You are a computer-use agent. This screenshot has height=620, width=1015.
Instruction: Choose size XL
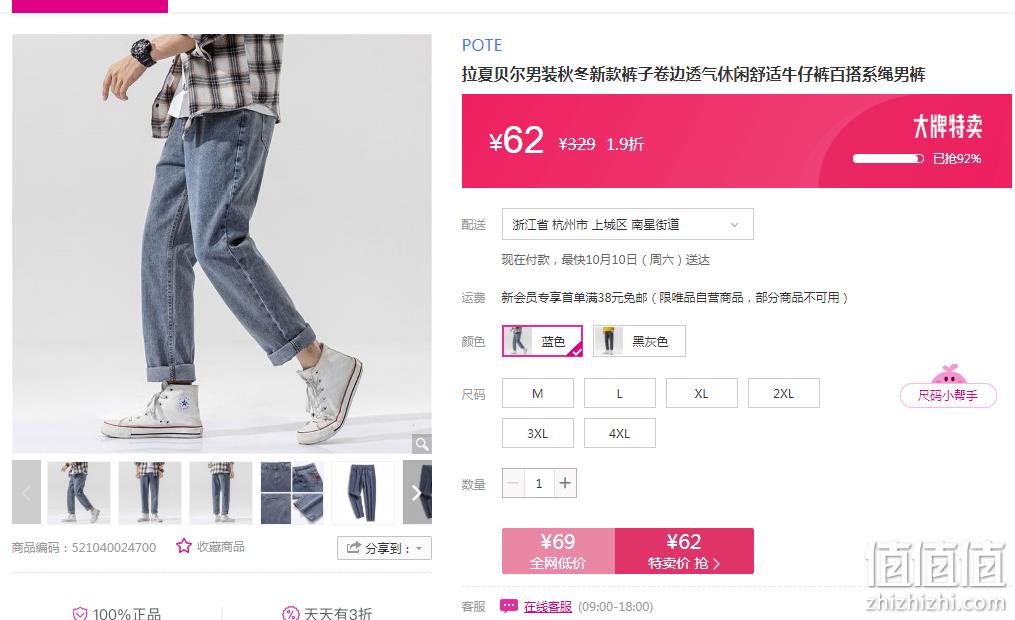click(702, 393)
